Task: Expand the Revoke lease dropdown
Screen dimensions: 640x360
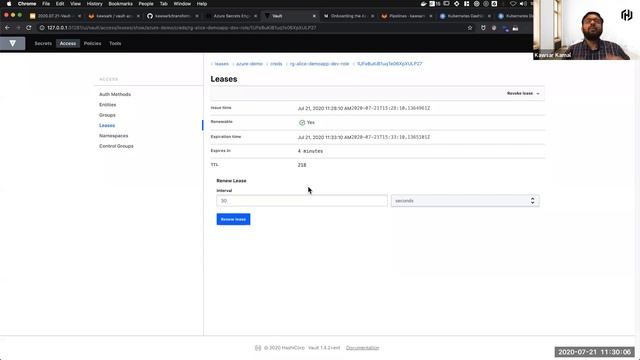Action: pos(523,93)
